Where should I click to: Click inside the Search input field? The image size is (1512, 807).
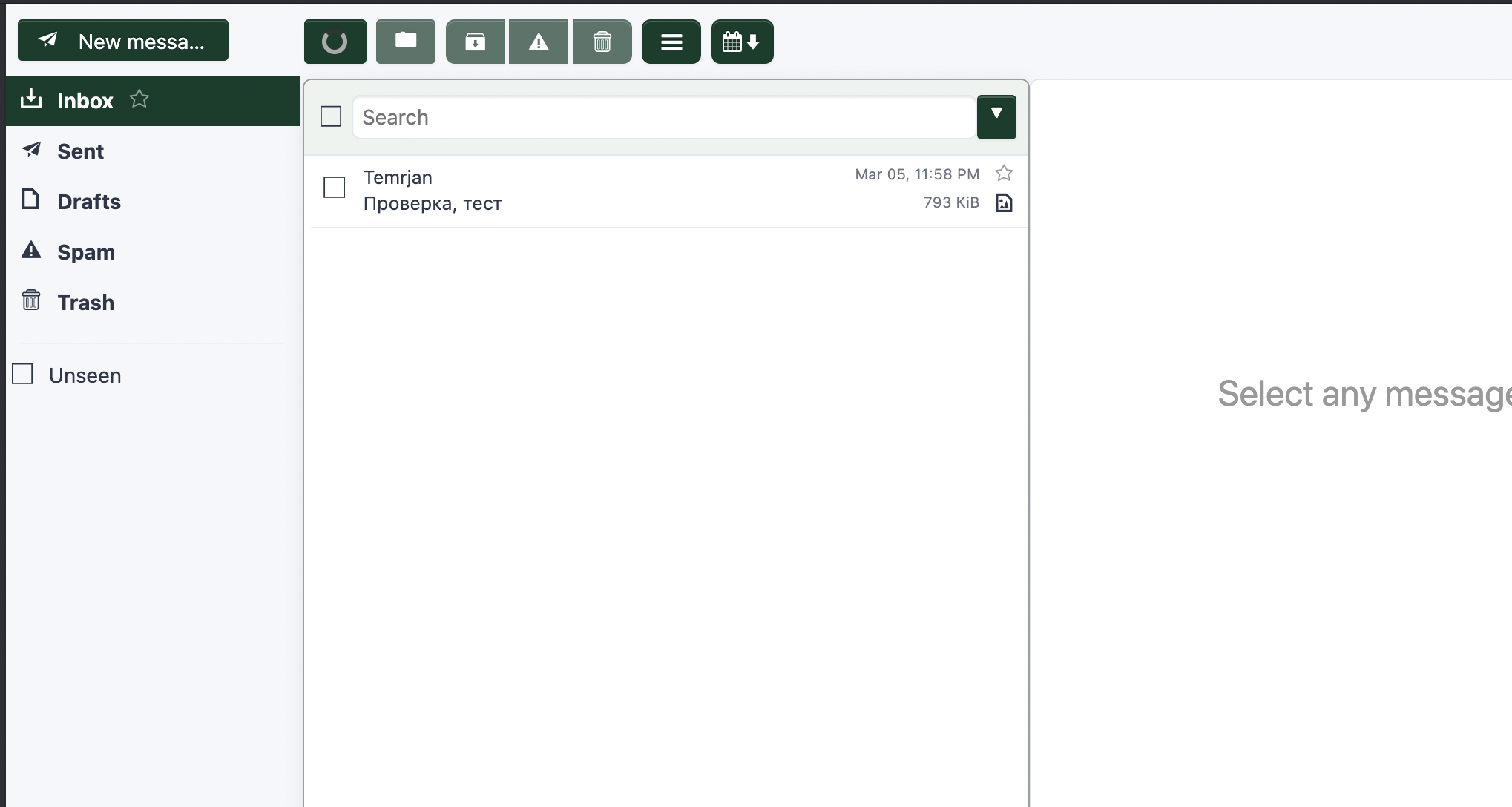660,117
